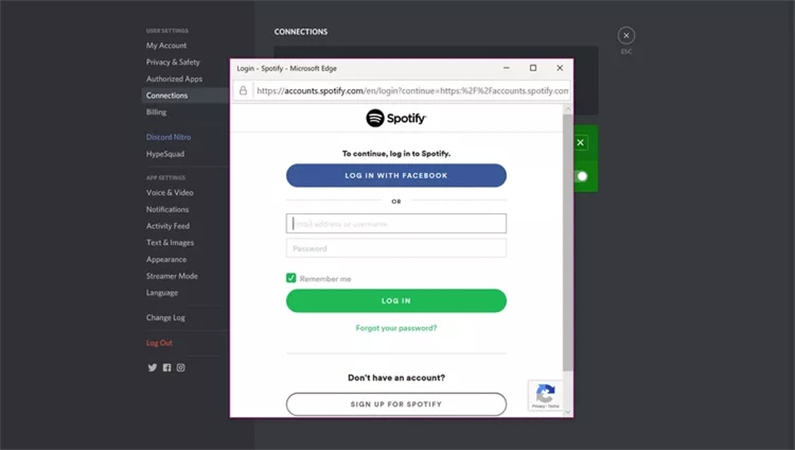Screen dimensions: 795x450
Task: Open Facebook icon in Discord sidebar
Action: coord(167,367)
